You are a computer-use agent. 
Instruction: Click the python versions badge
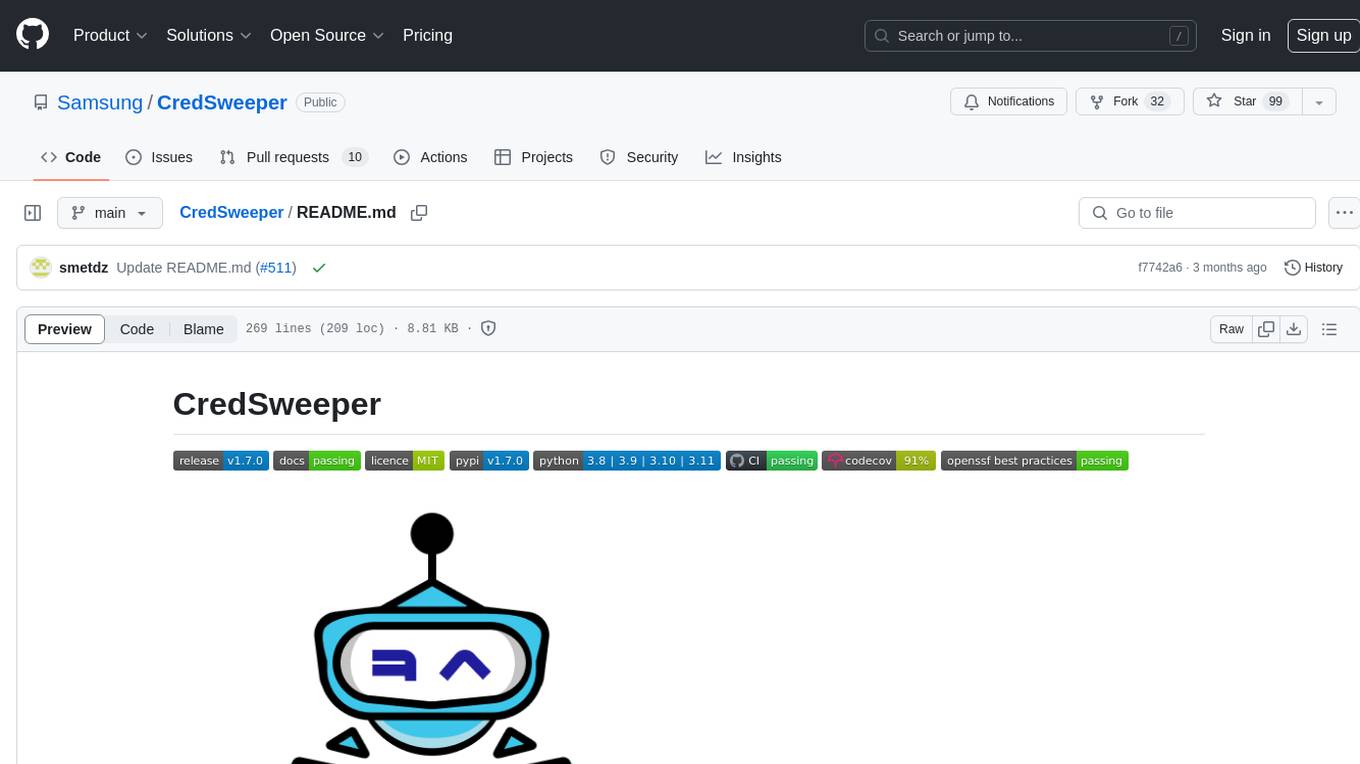tap(627, 460)
